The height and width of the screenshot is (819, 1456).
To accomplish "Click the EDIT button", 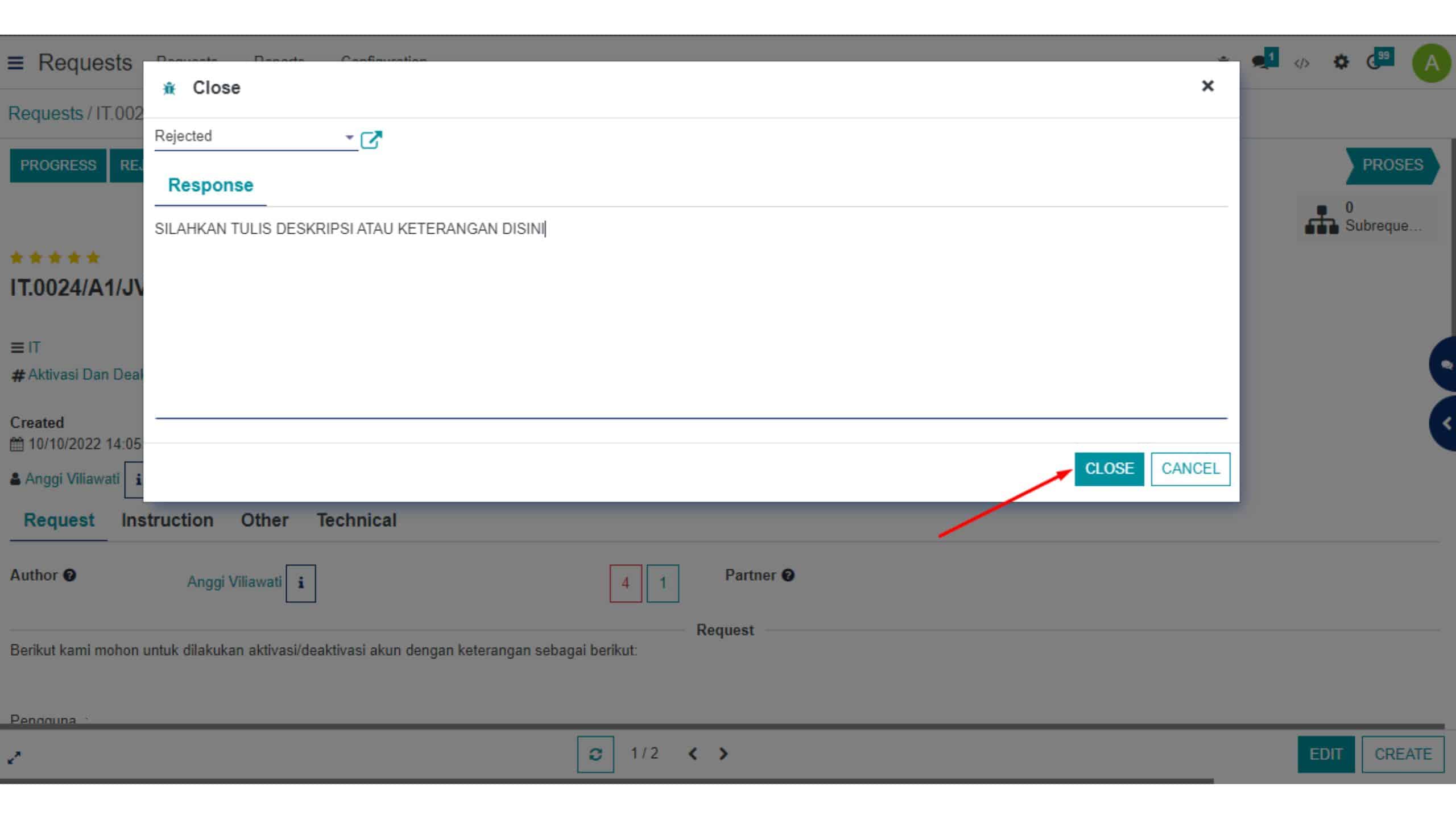I will [1326, 754].
